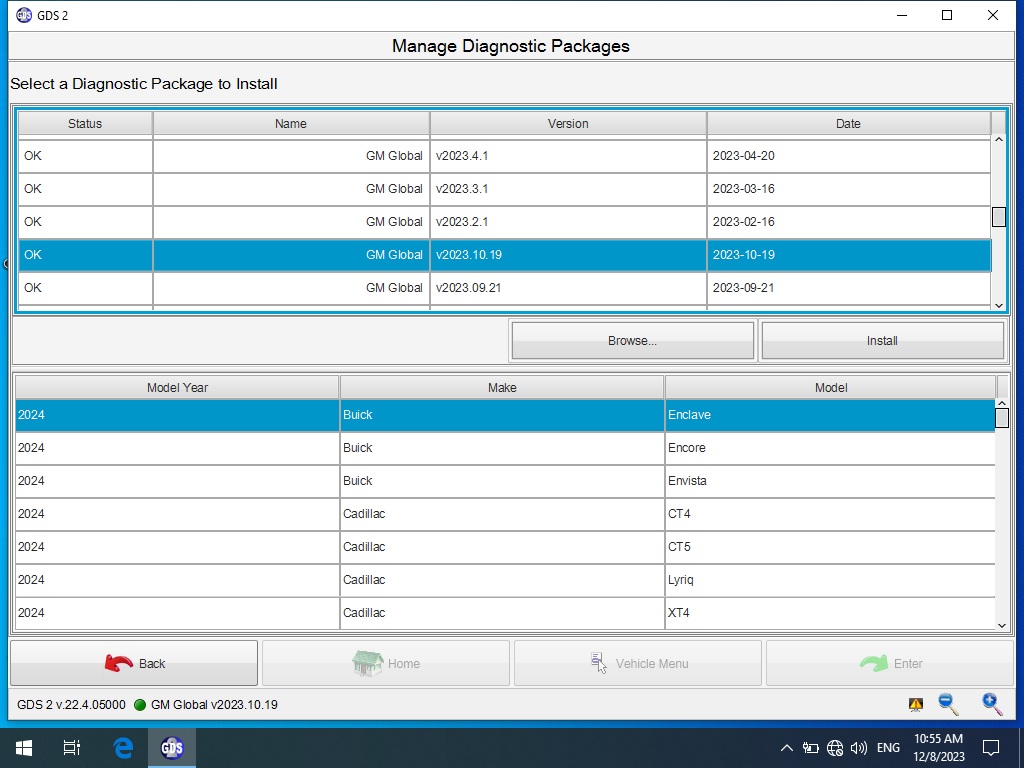Click the volume speaker tray icon
The width and height of the screenshot is (1024, 768).
(858, 748)
